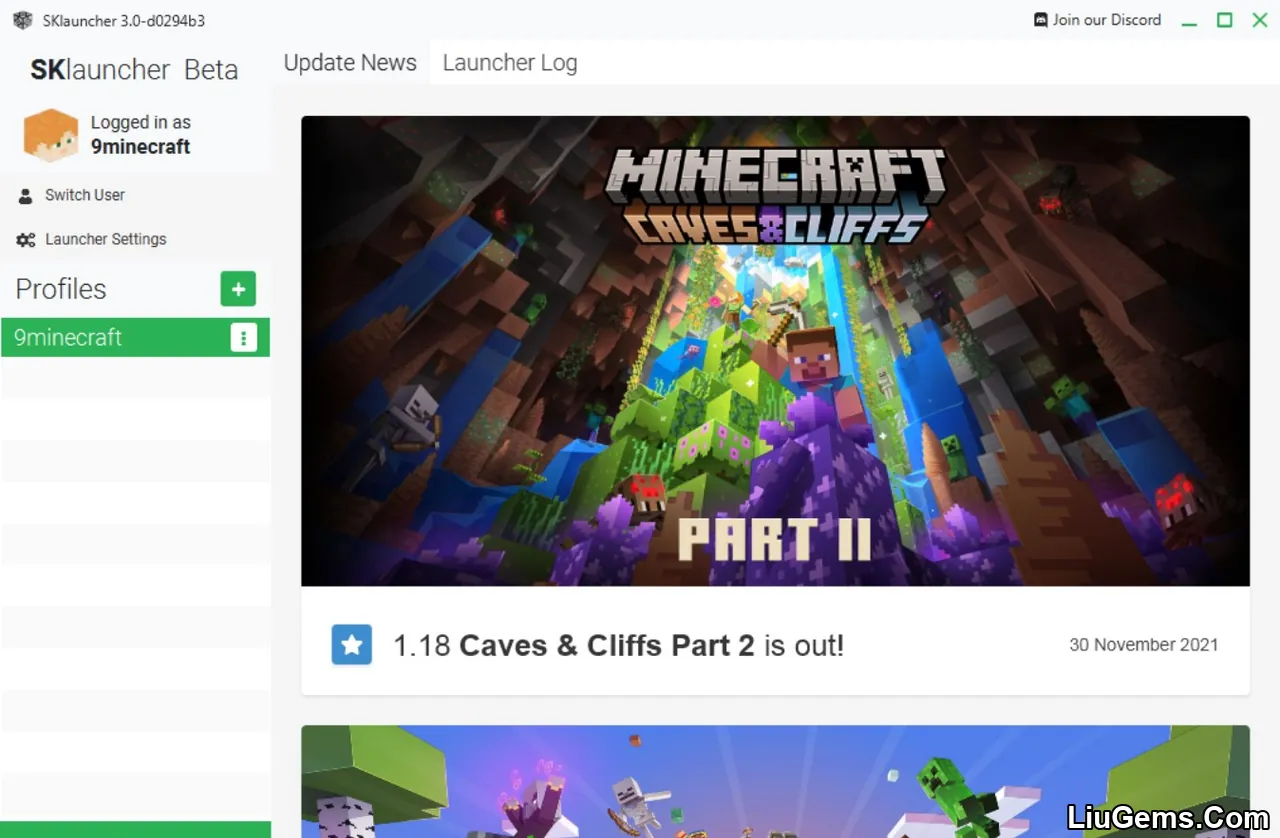Click the 30 November 2021 date

point(1144,645)
